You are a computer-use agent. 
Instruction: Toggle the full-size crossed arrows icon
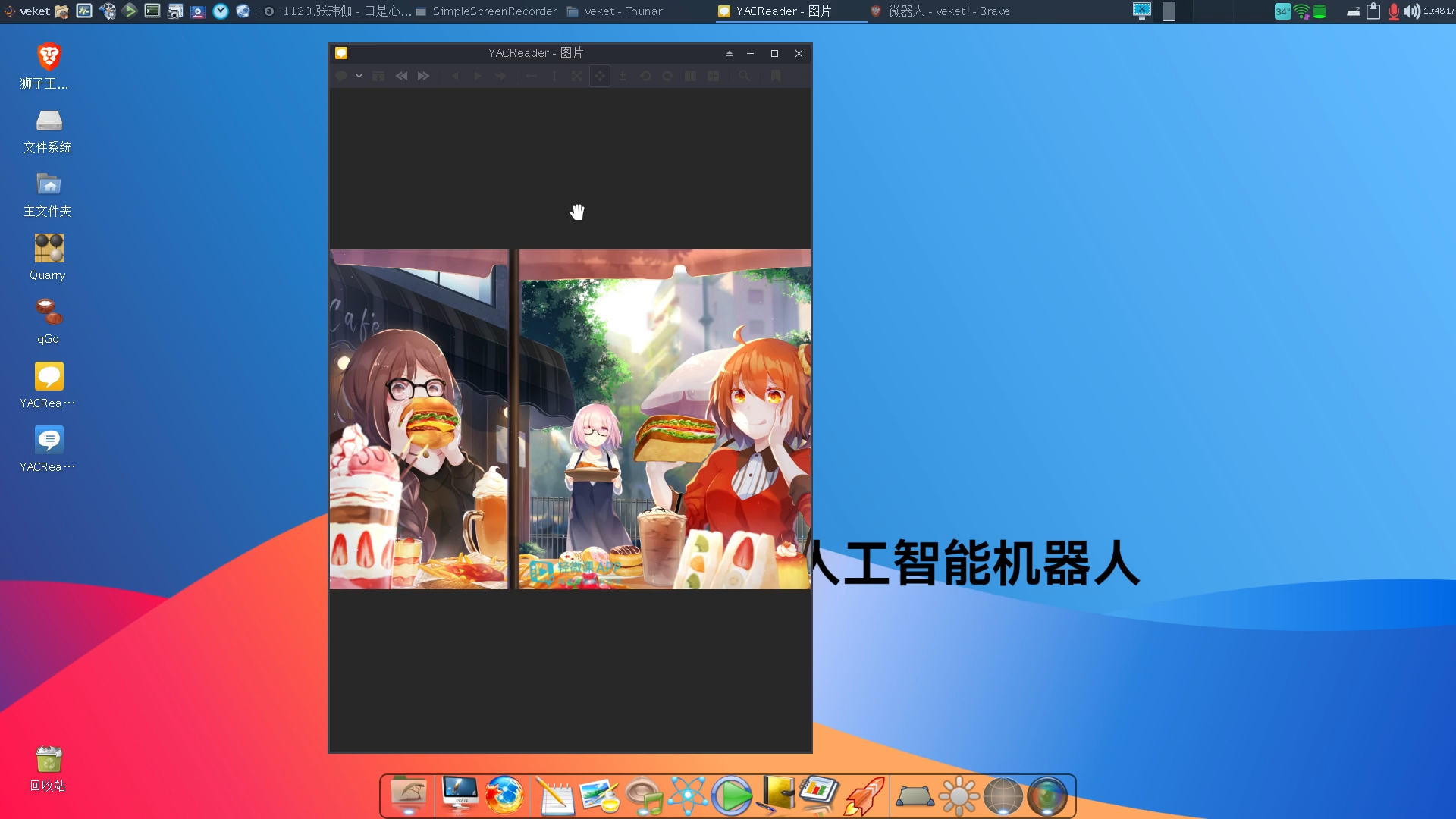pos(577,76)
